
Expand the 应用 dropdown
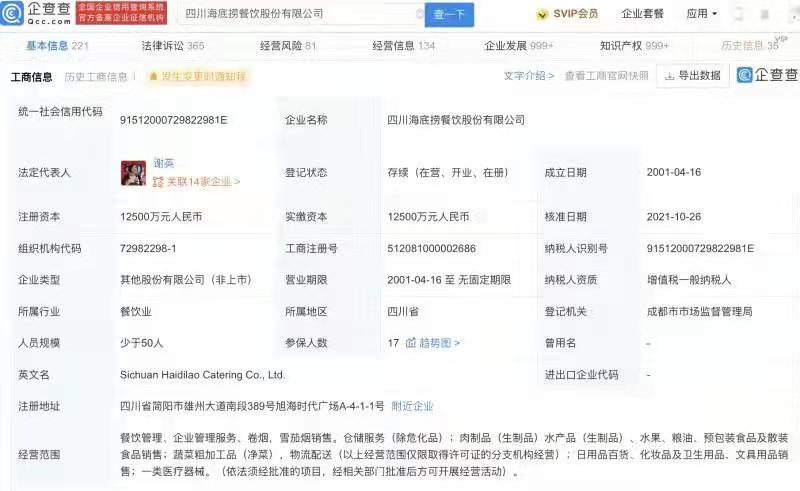(701, 14)
